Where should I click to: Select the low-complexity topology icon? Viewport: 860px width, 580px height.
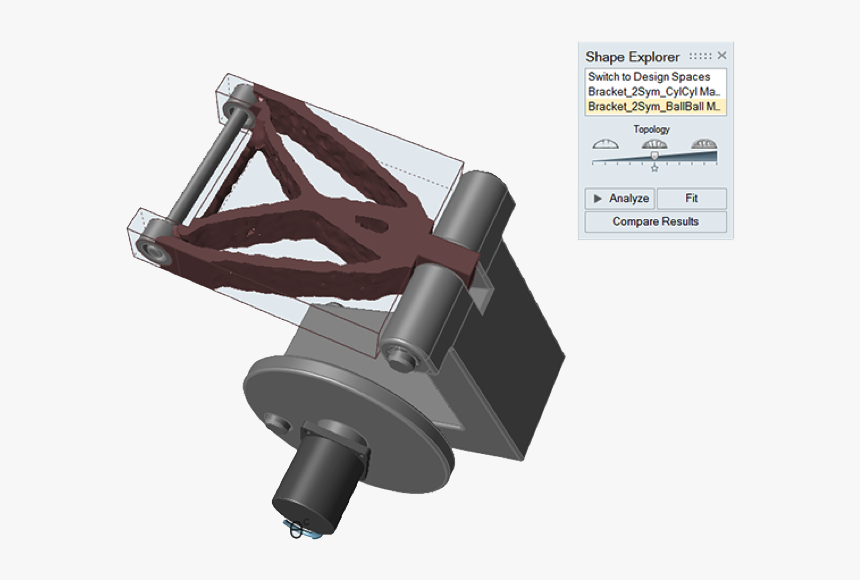pos(605,143)
